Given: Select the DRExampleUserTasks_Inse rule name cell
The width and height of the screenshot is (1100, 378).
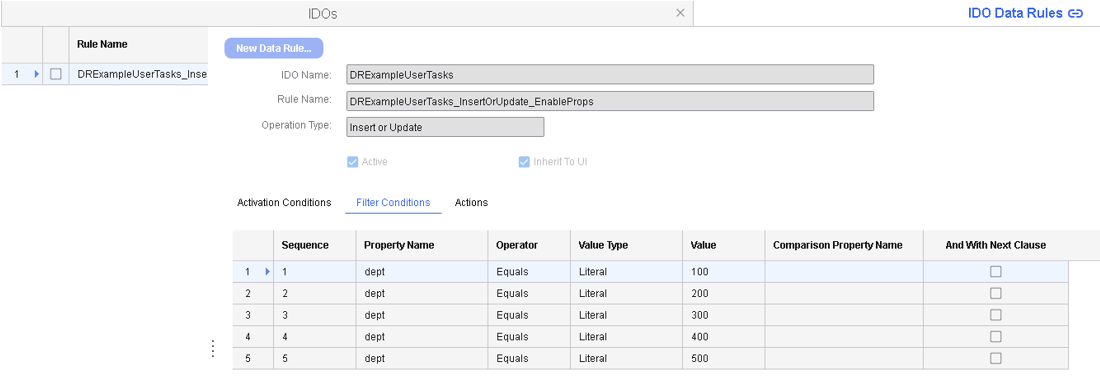Looking at the screenshot, I should click(x=138, y=74).
